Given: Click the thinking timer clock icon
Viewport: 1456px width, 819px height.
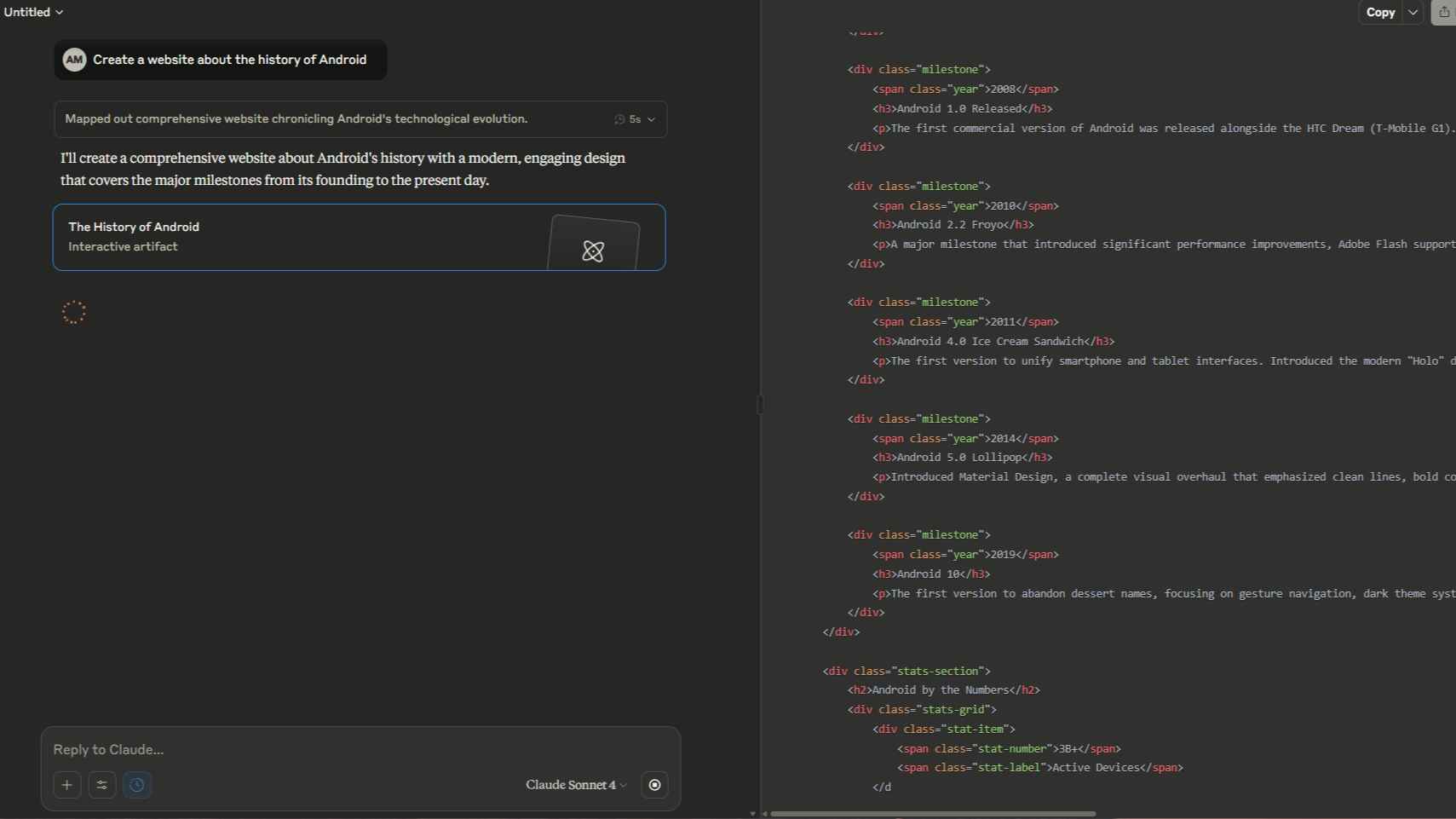Looking at the screenshot, I should [619, 119].
